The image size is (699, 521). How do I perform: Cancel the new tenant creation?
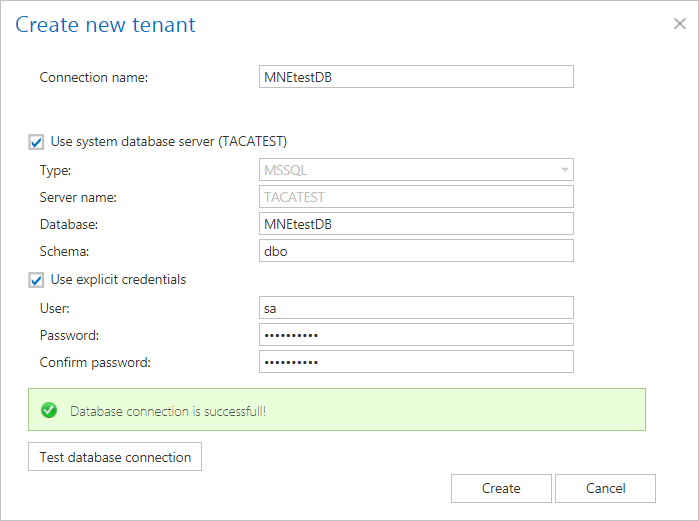[x=605, y=488]
